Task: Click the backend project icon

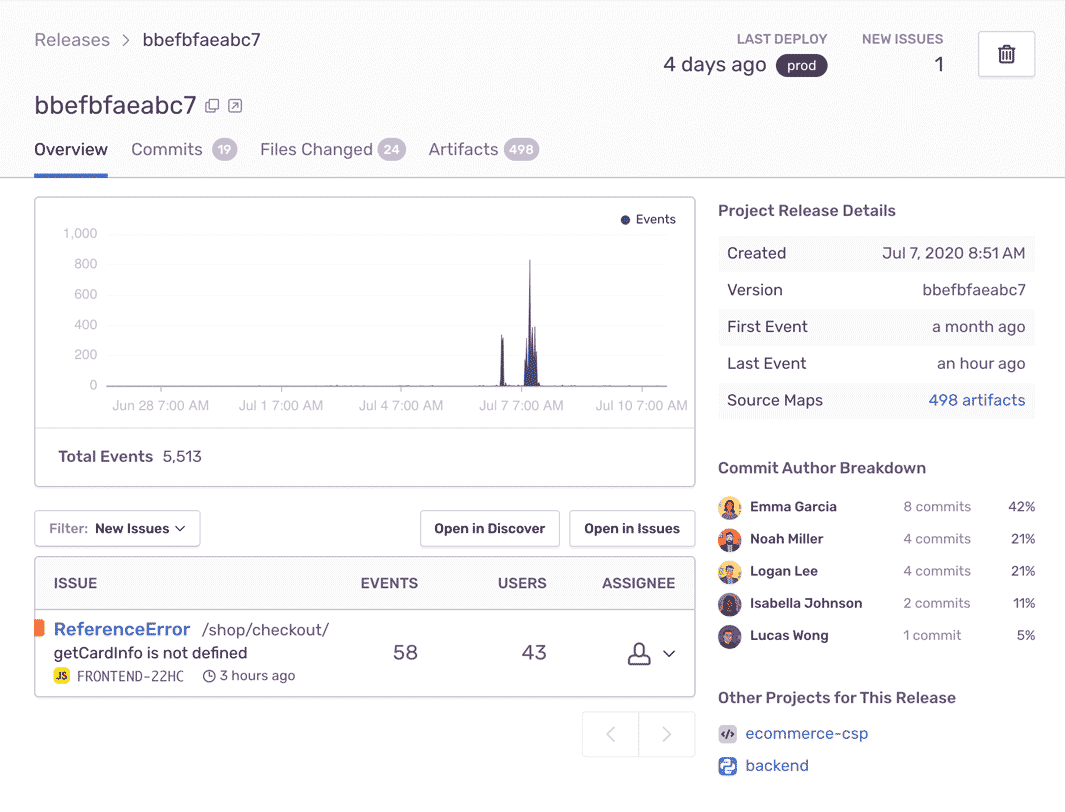Action: coord(727,766)
